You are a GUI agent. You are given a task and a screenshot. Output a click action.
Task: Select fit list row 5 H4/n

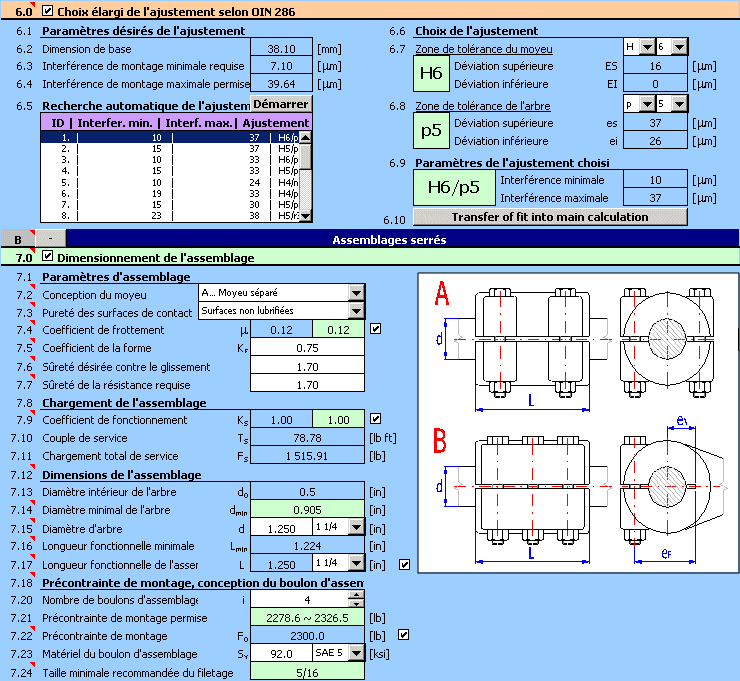(170, 182)
